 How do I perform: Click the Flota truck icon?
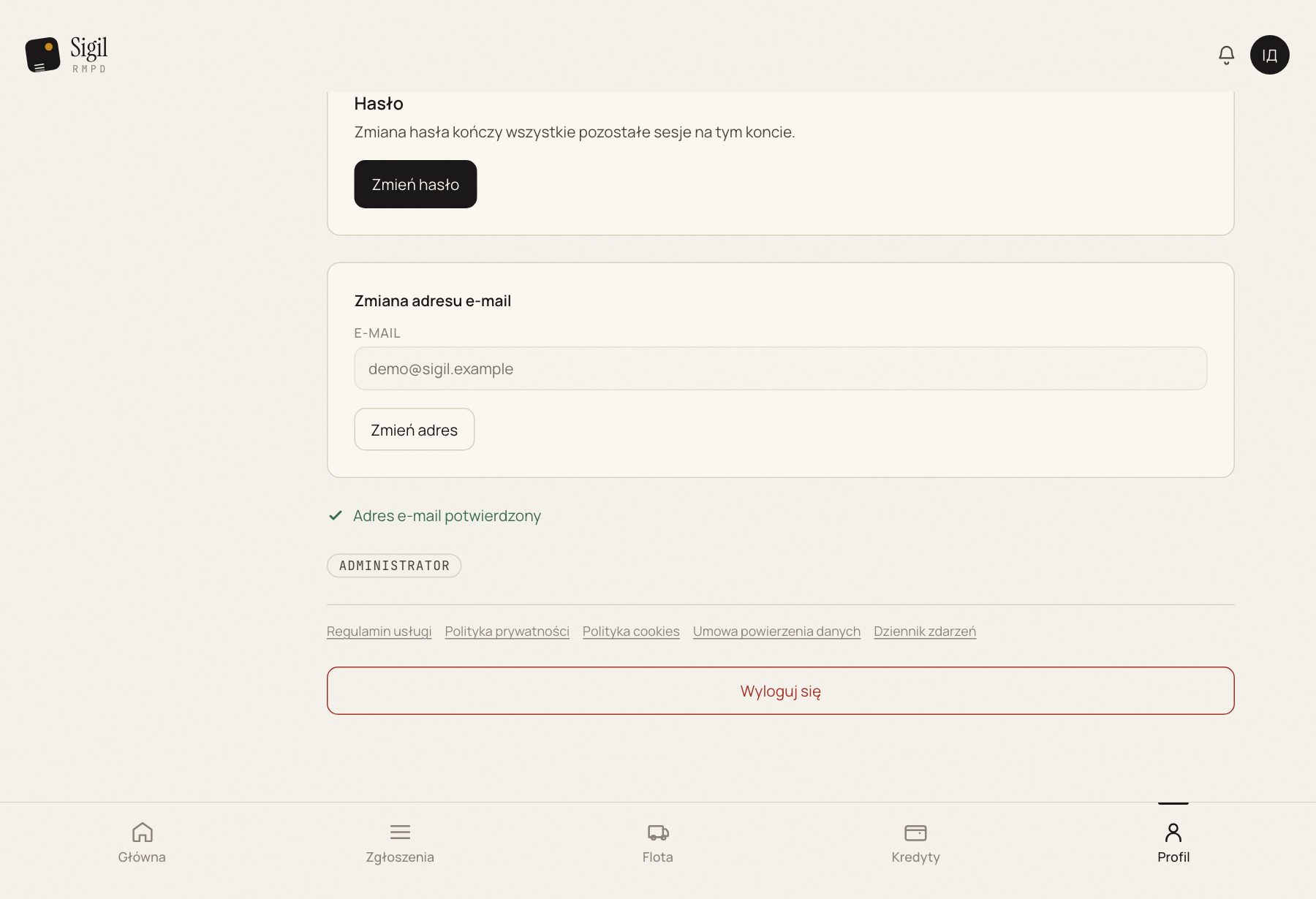[658, 832]
